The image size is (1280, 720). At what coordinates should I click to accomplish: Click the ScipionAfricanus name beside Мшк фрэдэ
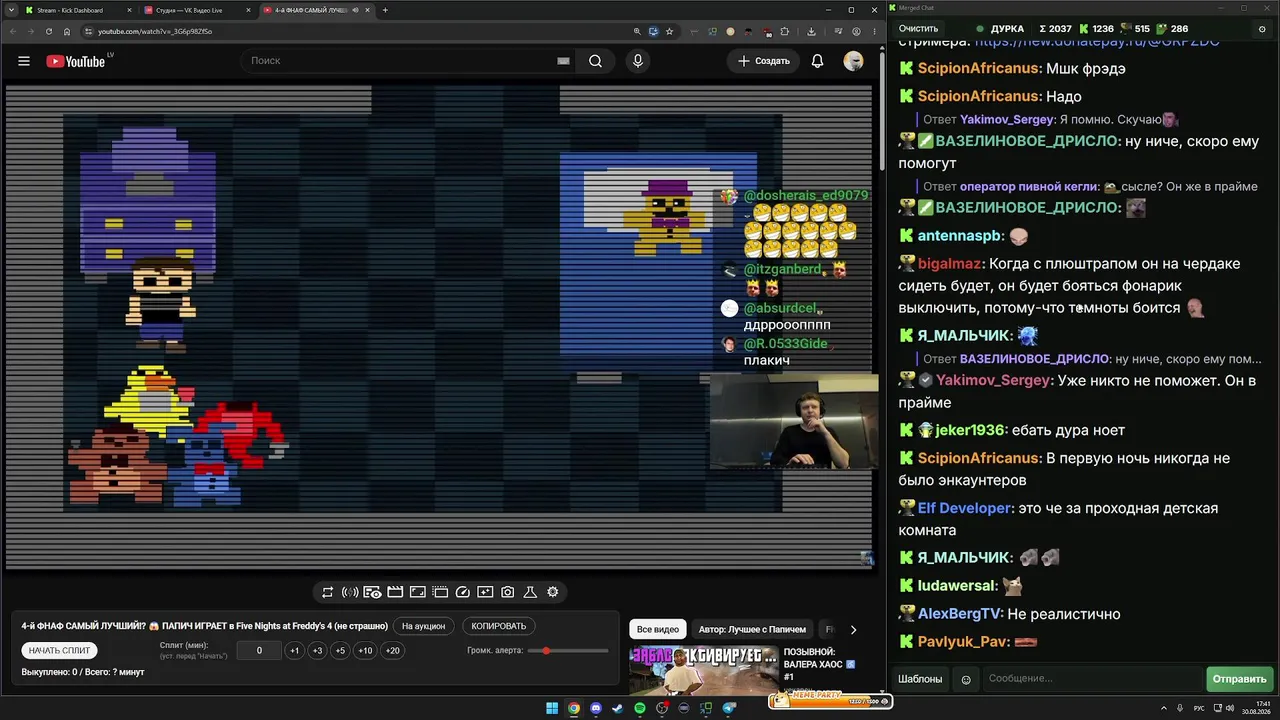point(979,69)
